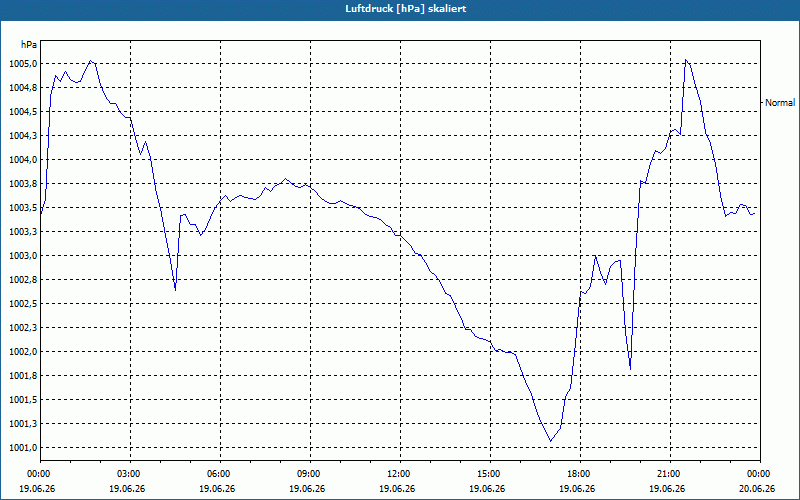Click the 19.06.26 date under 12:00
Image resolution: width=800 pixels, height=500 pixels.
tap(397, 488)
